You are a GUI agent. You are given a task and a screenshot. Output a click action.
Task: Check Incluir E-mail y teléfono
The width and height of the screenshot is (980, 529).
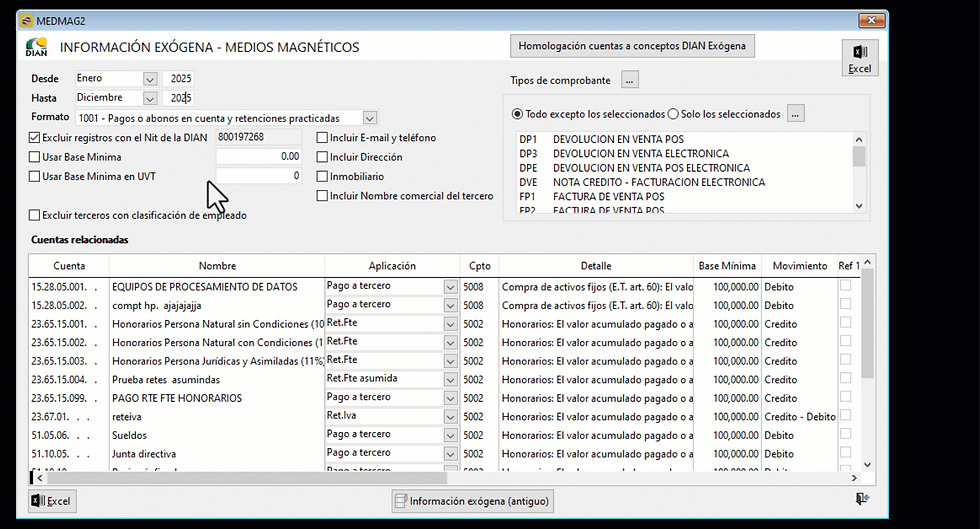pos(322,138)
